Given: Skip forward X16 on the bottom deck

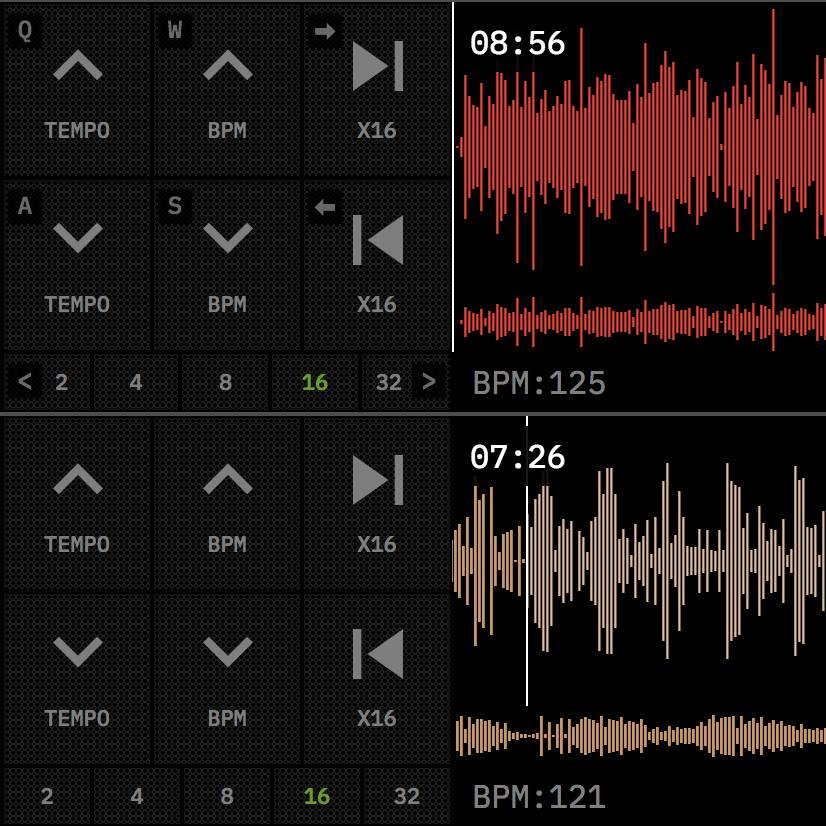Looking at the screenshot, I should pos(377,504).
